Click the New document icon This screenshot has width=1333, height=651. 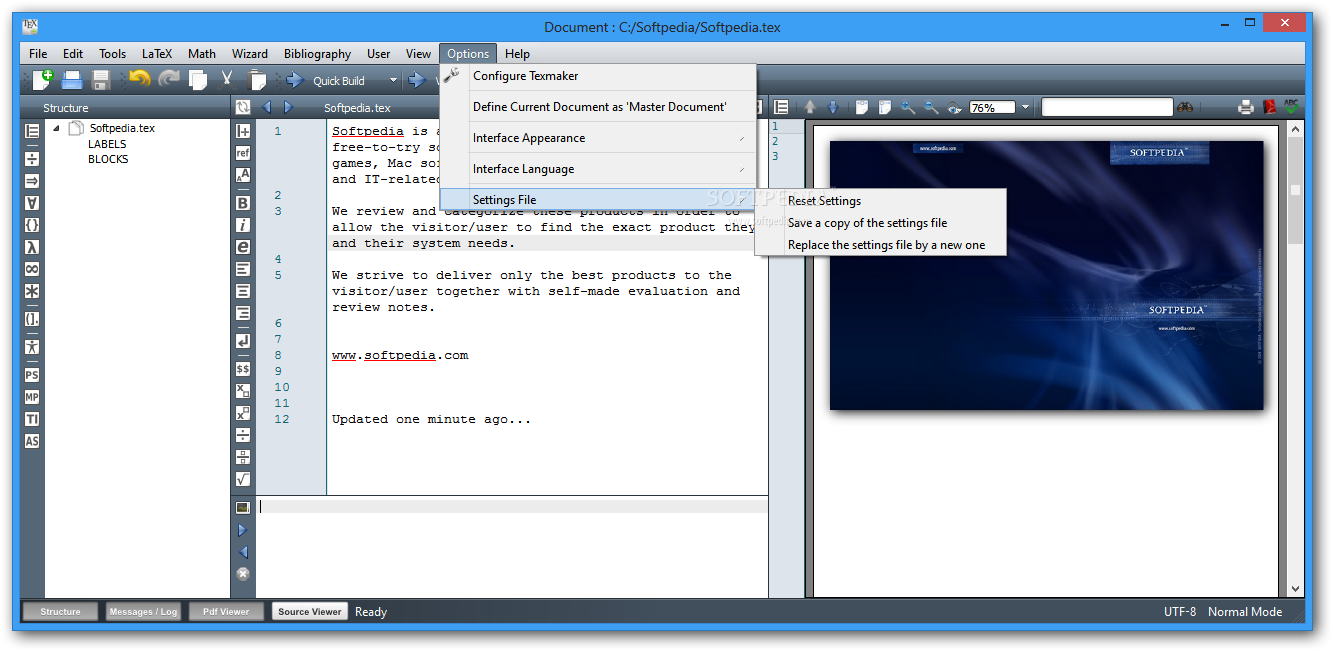(x=43, y=80)
